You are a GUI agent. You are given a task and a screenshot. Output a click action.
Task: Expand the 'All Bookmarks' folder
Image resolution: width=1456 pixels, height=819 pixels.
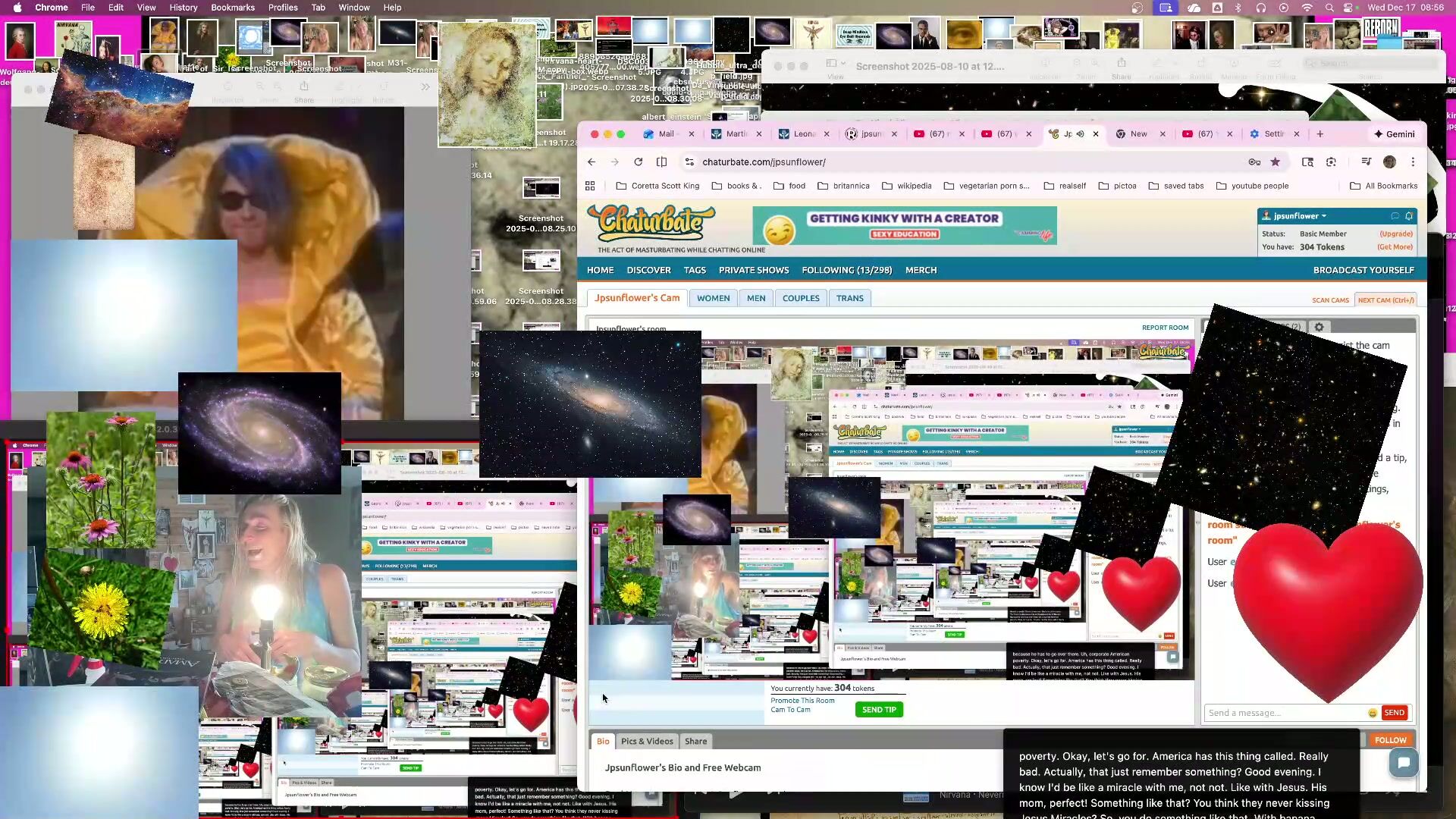1383,186
